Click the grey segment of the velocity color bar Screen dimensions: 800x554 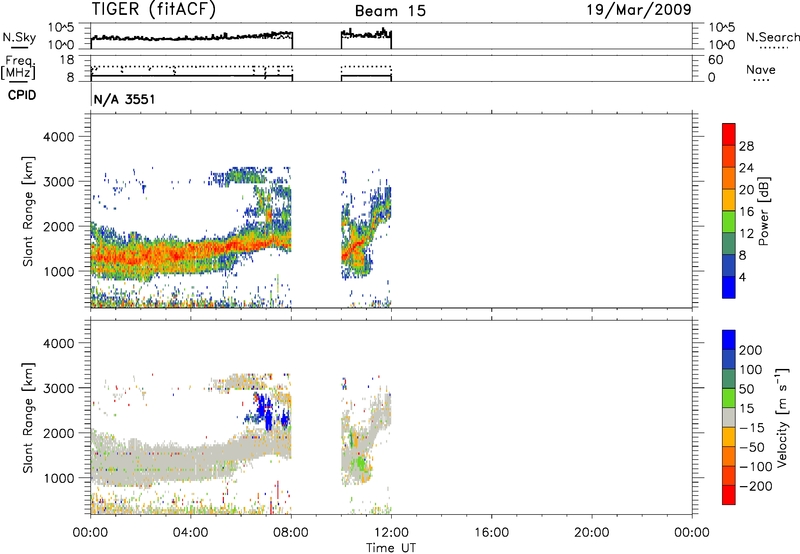coord(729,417)
